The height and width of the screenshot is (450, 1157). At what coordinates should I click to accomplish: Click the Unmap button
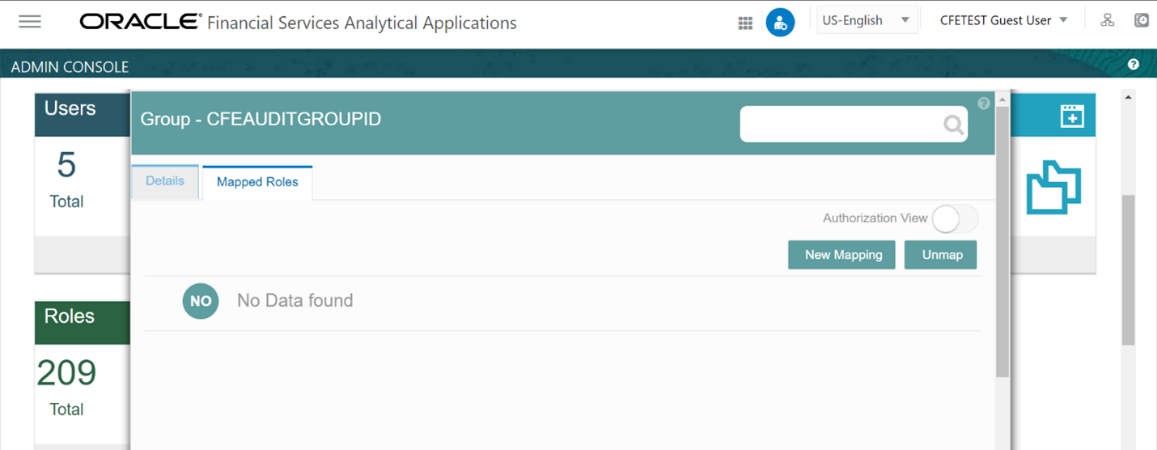pyautogui.click(x=941, y=255)
